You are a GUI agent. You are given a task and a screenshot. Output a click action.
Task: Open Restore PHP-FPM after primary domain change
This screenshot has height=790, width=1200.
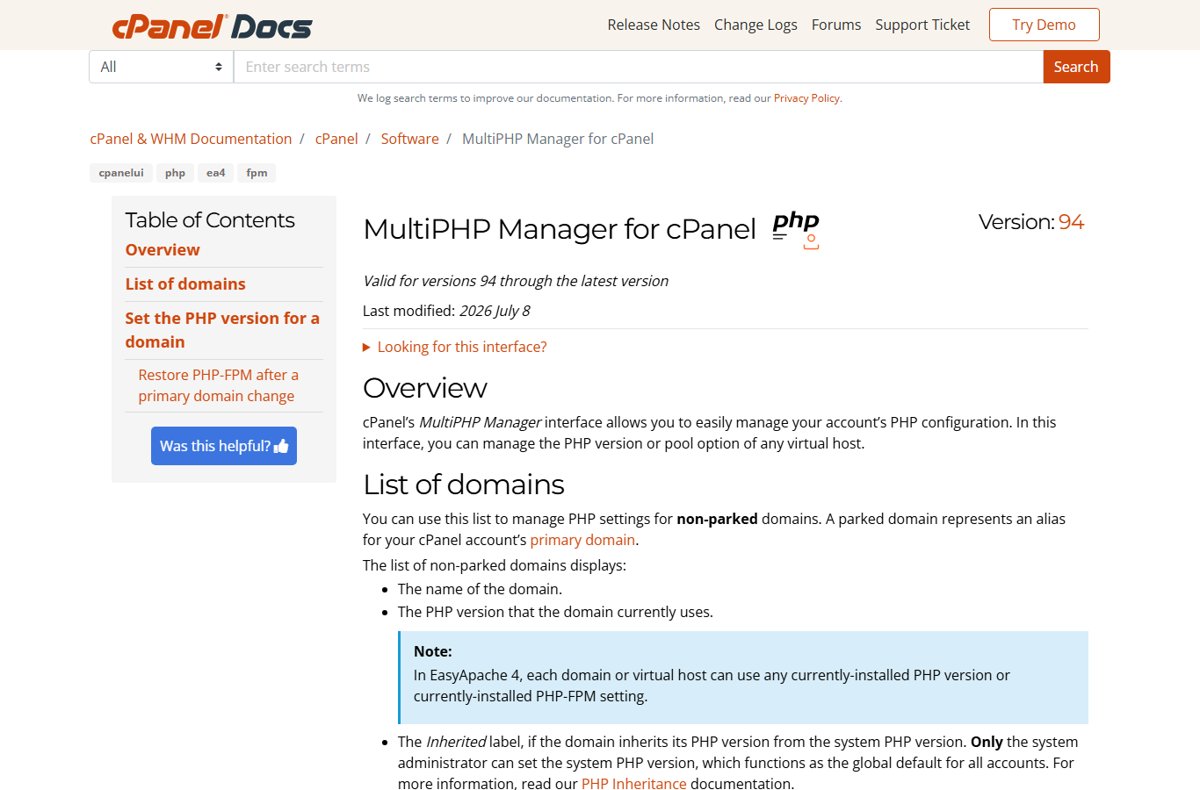(218, 385)
